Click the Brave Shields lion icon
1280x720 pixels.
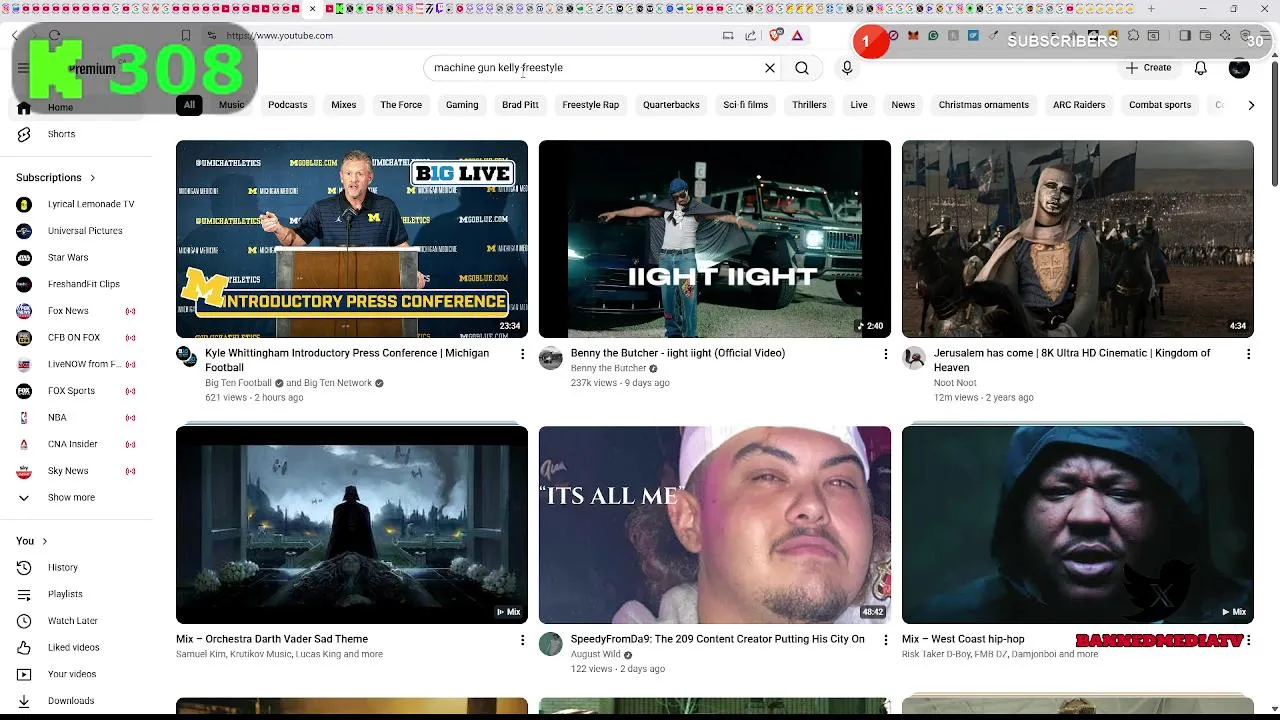click(775, 35)
